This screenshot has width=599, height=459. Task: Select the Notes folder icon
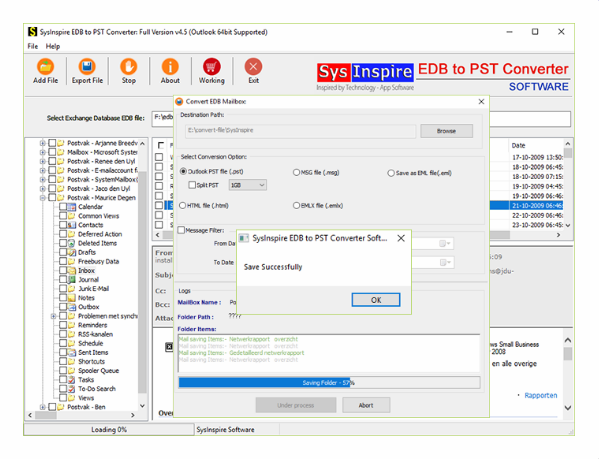(71, 298)
